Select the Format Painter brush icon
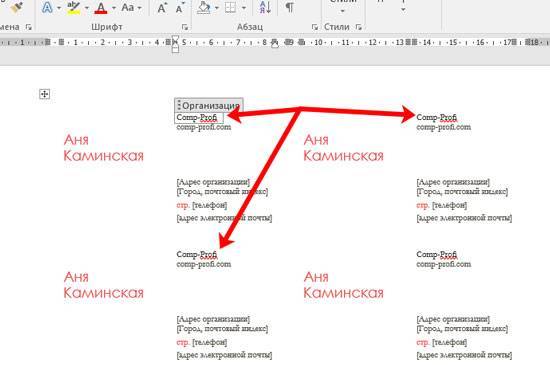The image size is (550, 365). point(16,7)
